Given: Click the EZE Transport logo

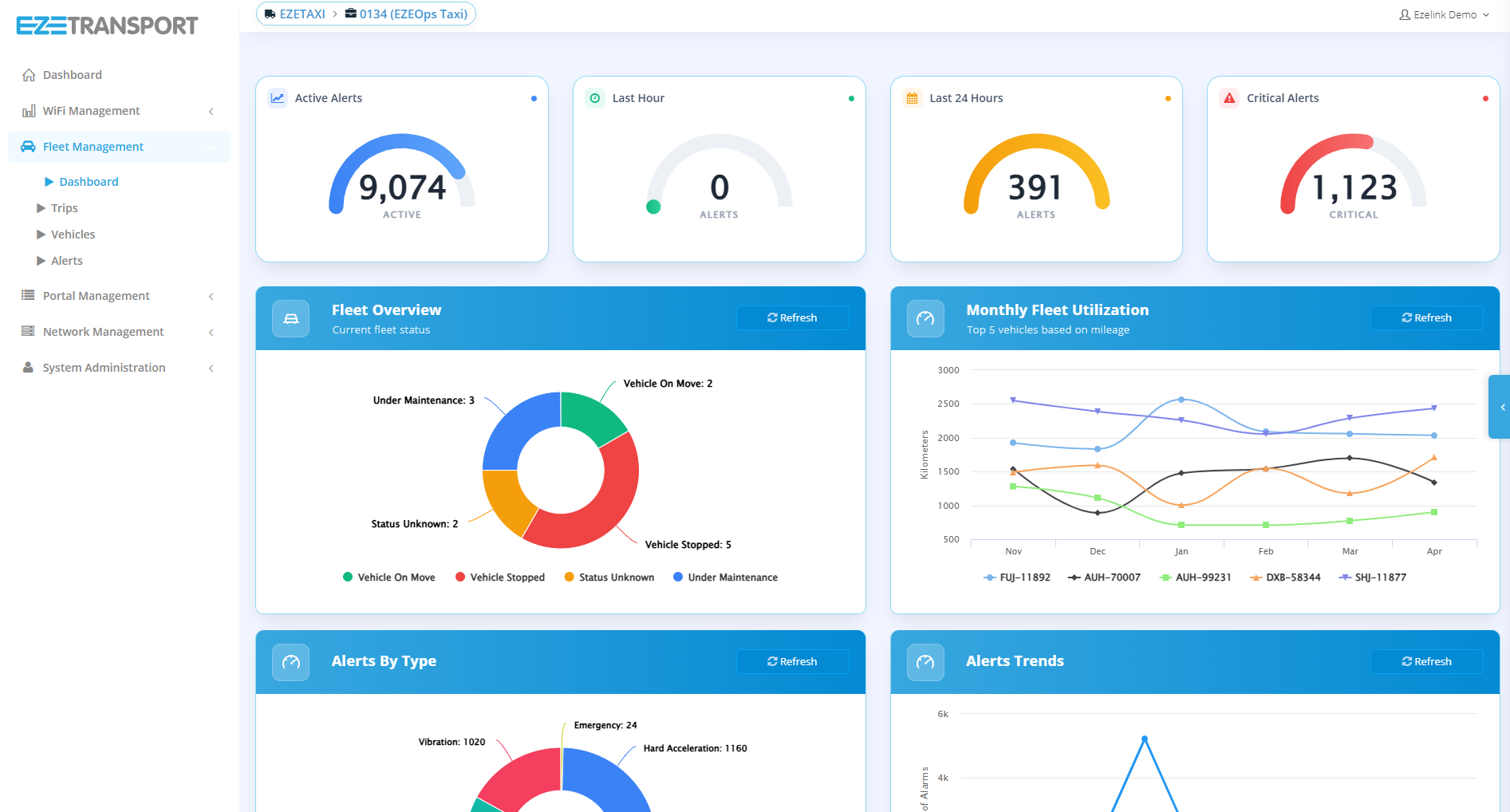Looking at the screenshot, I should 107,26.
